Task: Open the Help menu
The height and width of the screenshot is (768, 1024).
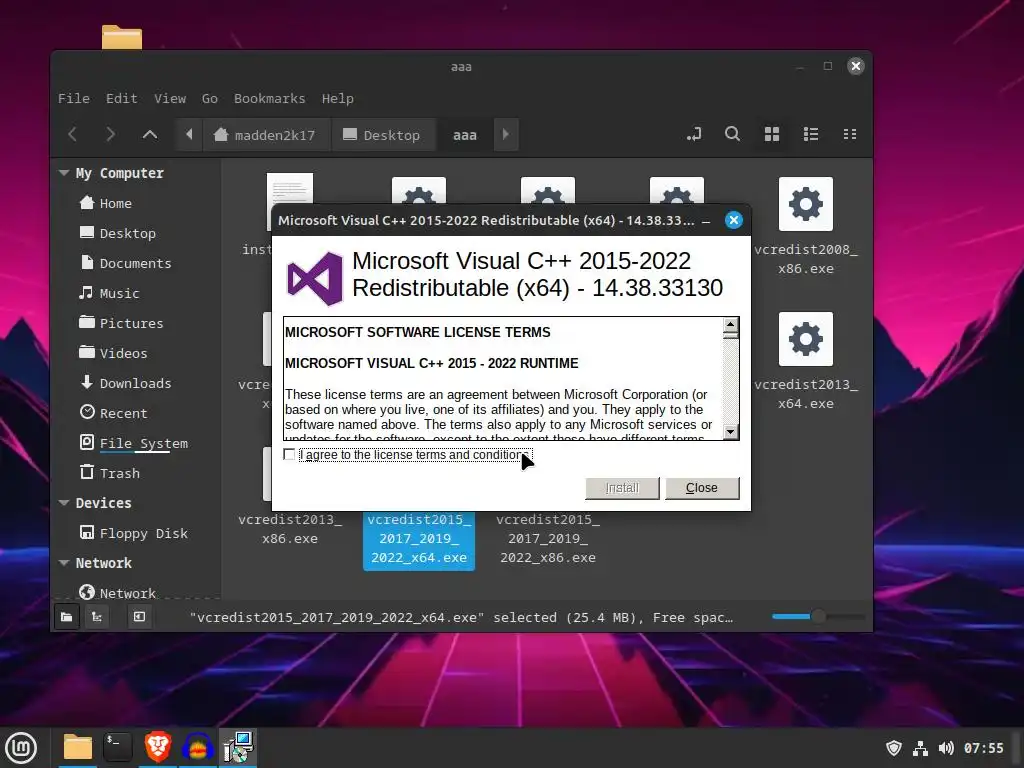Action: 338,99
